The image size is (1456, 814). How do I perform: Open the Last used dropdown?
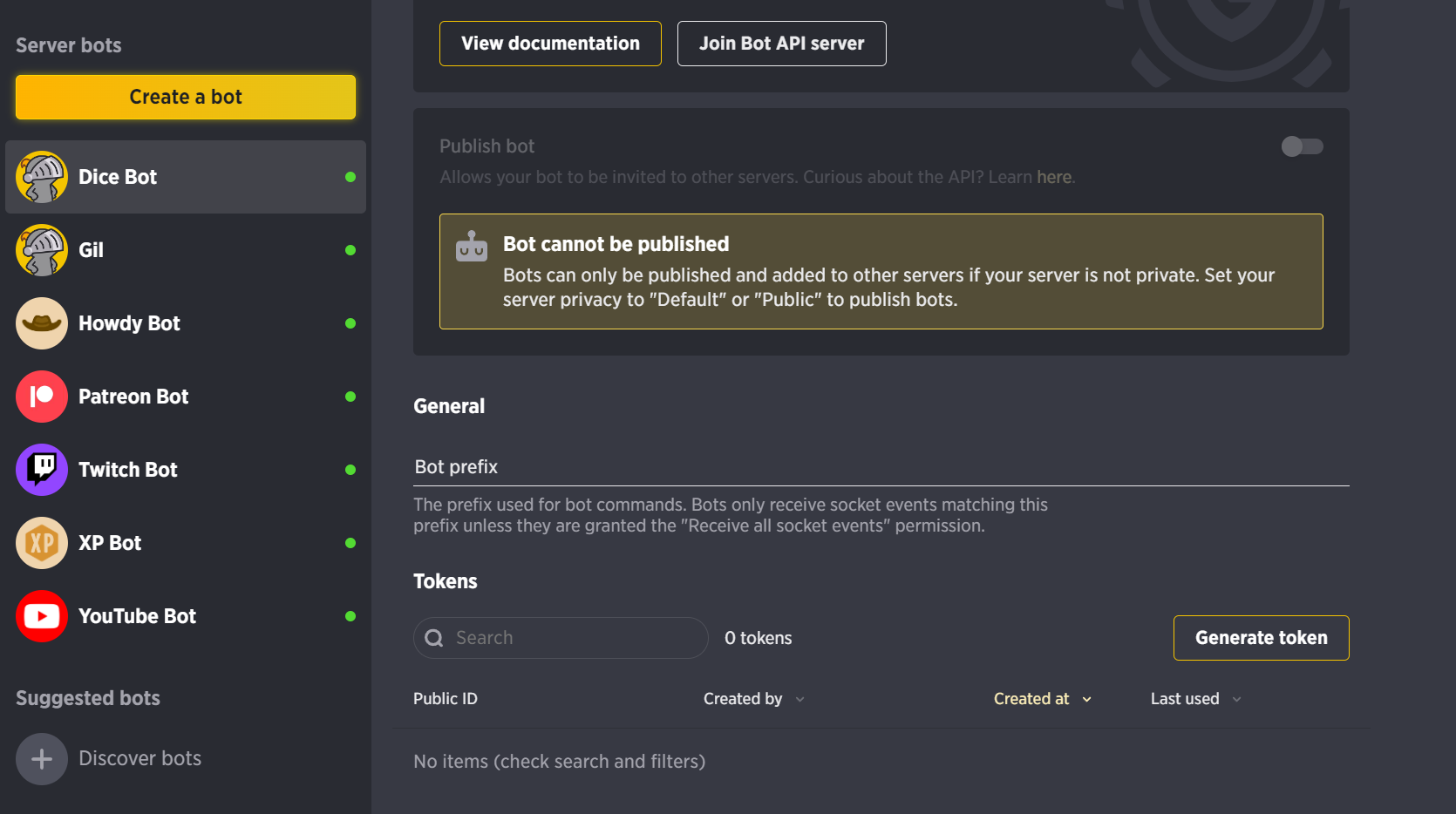(1195, 698)
